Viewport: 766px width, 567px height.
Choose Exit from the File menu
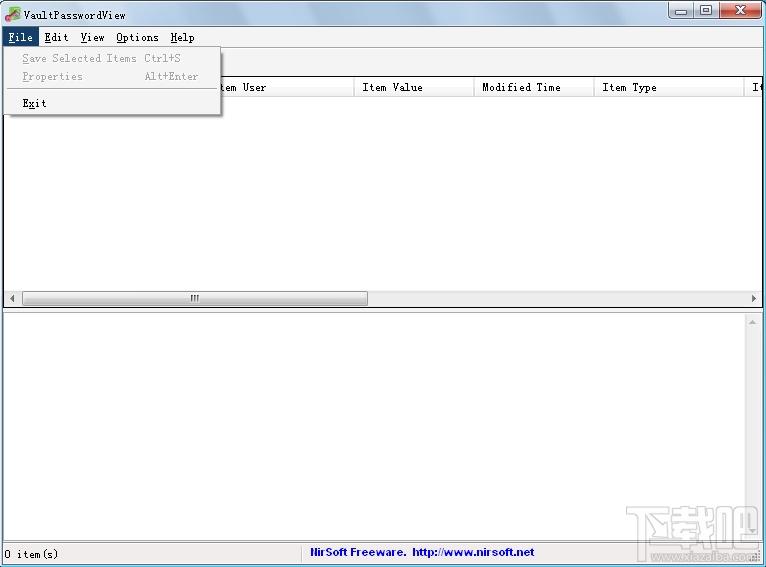click(112, 104)
